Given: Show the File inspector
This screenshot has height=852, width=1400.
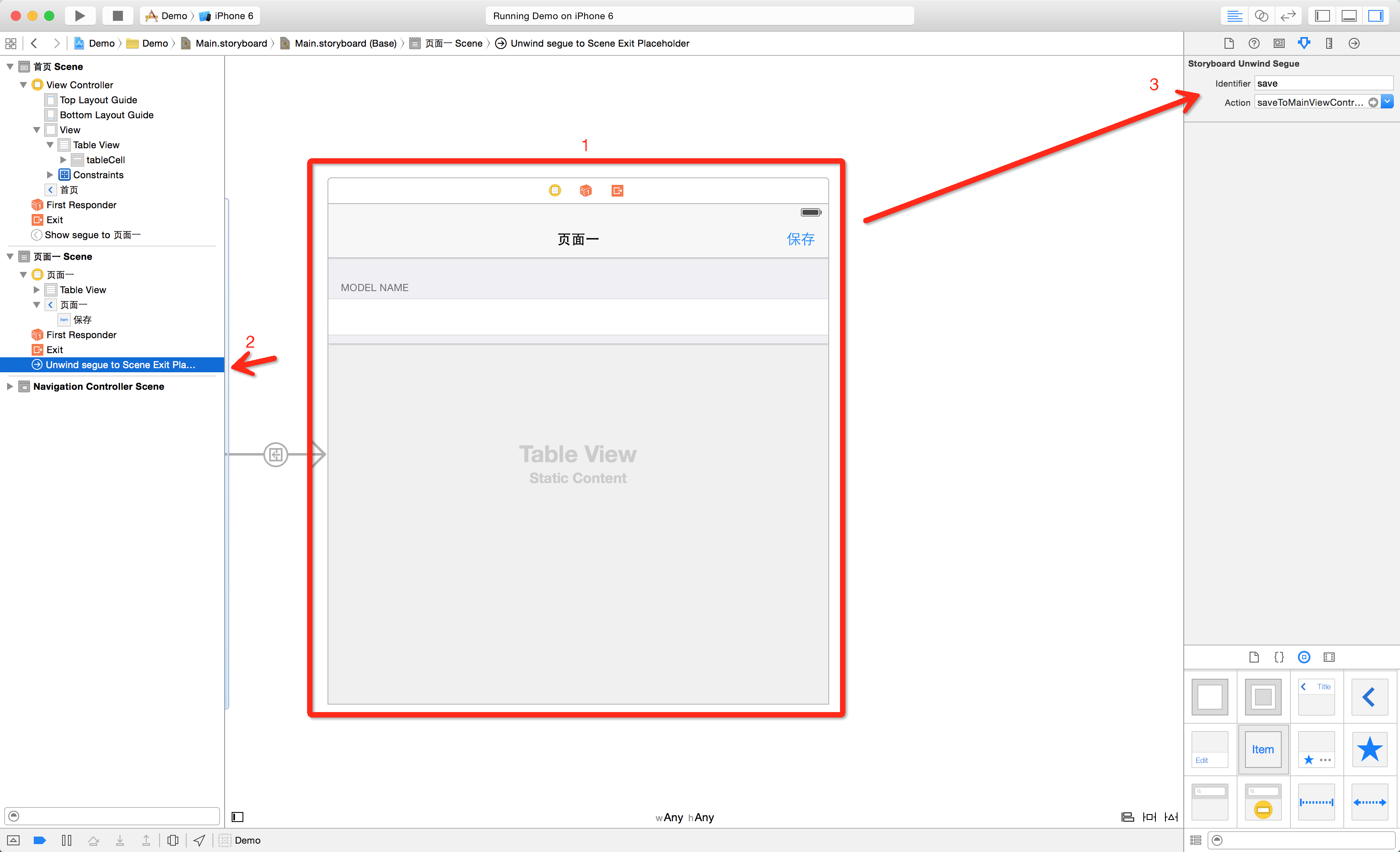Looking at the screenshot, I should pyautogui.click(x=1229, y=43).
